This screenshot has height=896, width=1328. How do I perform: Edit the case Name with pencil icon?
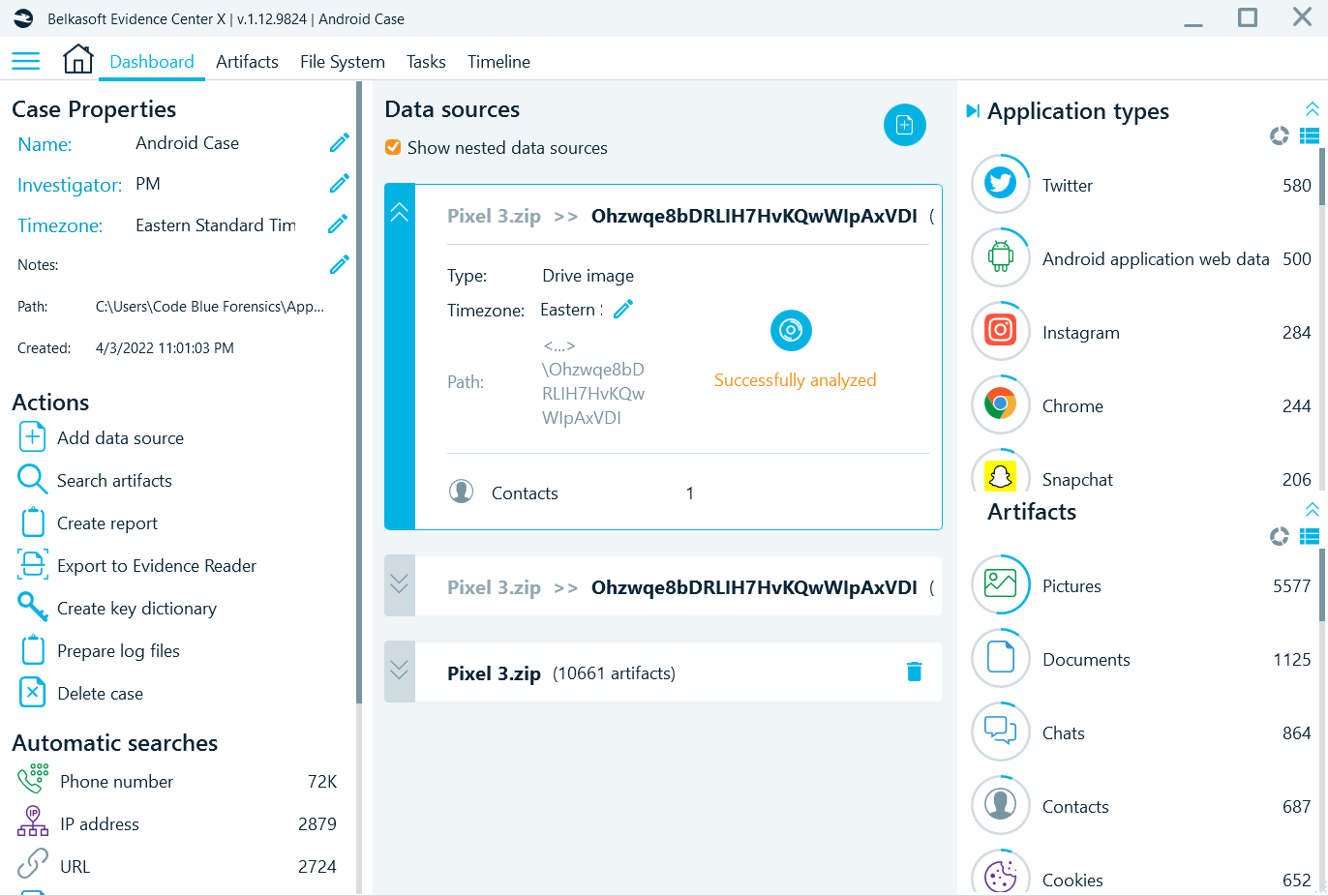[x=339, y=143]
